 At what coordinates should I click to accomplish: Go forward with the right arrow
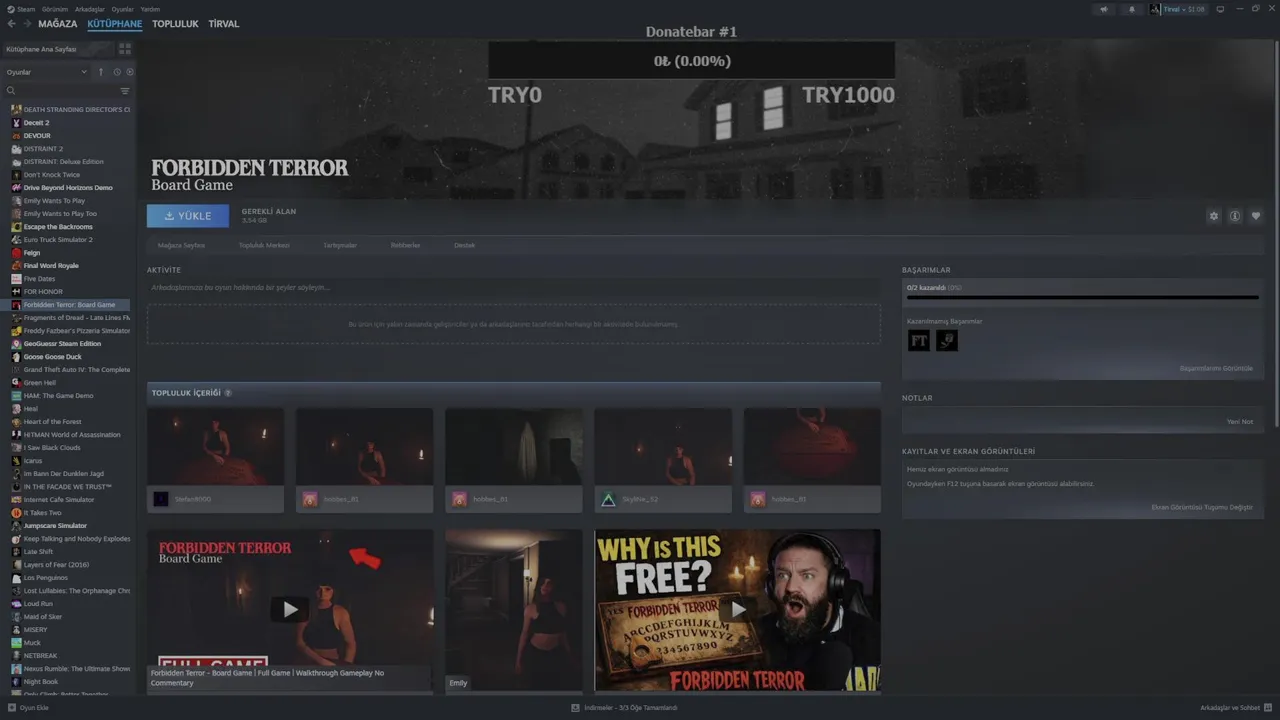[26, 23]
